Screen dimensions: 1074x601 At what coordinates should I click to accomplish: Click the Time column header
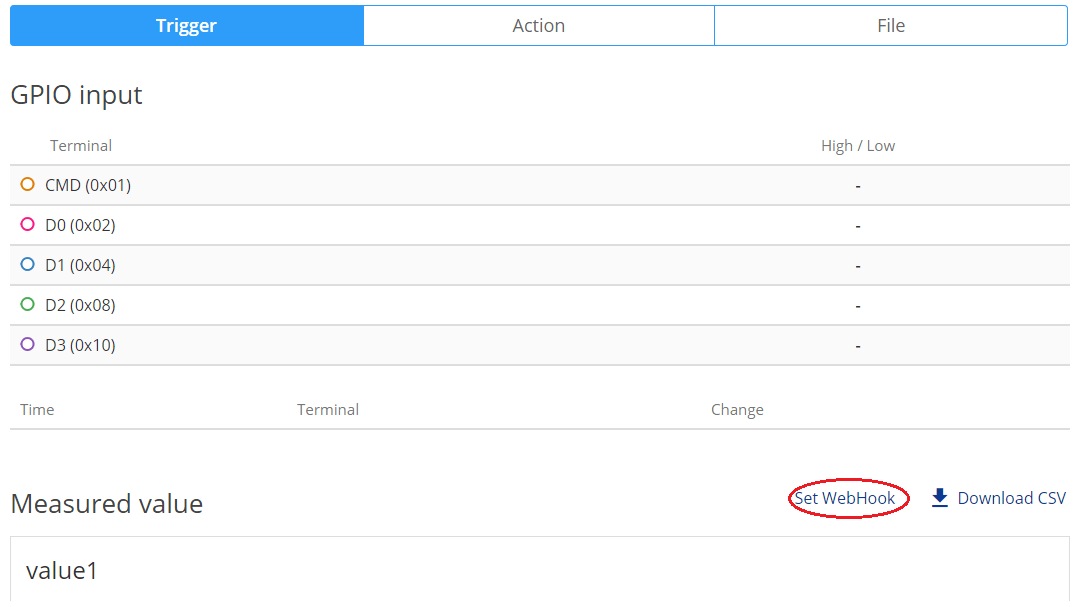37,409
